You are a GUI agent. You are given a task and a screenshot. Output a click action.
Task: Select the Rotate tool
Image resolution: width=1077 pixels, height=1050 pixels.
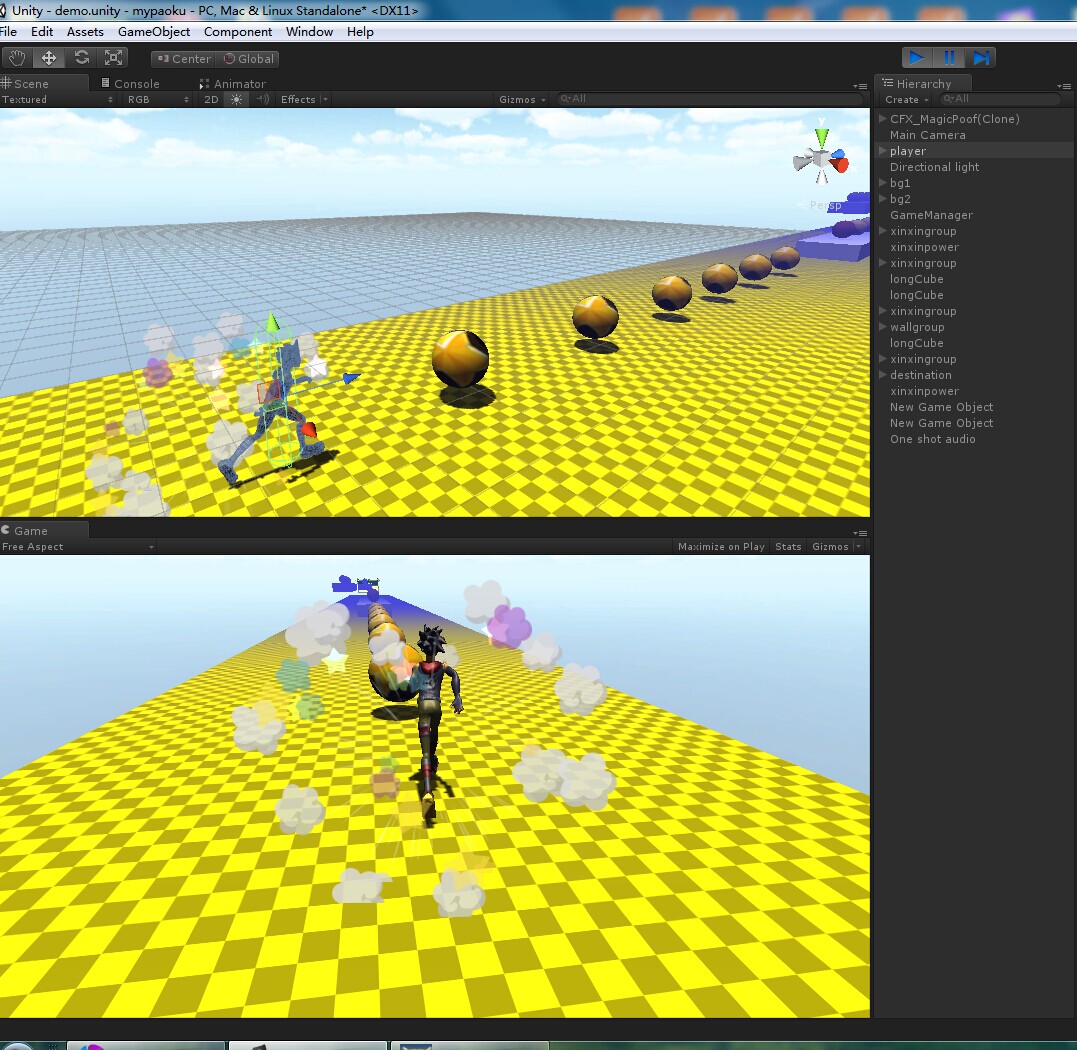click(81, 57)
